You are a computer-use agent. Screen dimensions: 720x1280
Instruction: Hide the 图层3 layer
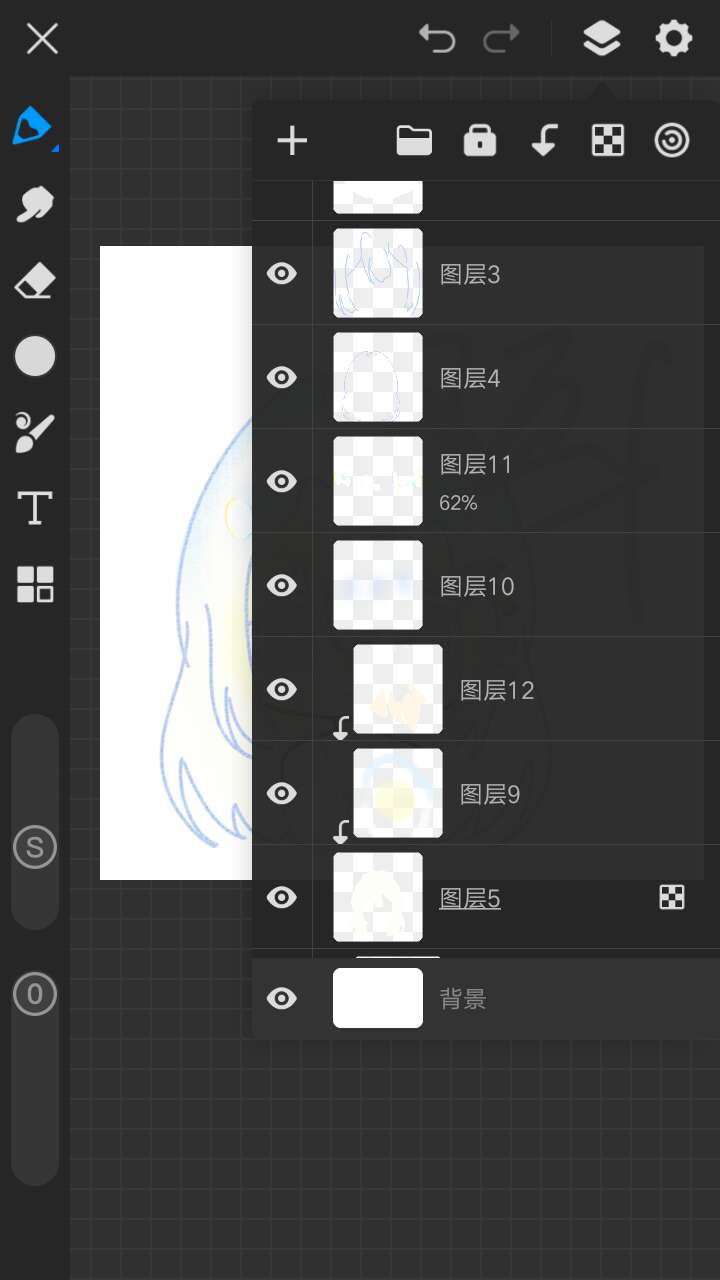(x=282, y=273)
